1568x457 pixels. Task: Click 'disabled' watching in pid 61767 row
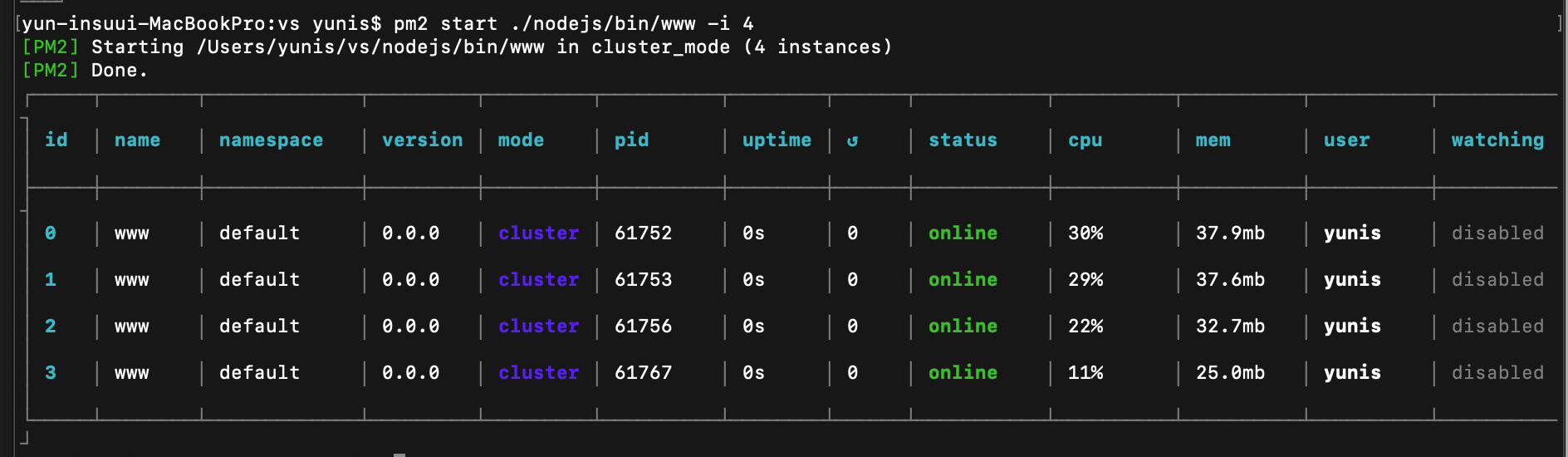pyautogui.click(x=1498, y=372)
